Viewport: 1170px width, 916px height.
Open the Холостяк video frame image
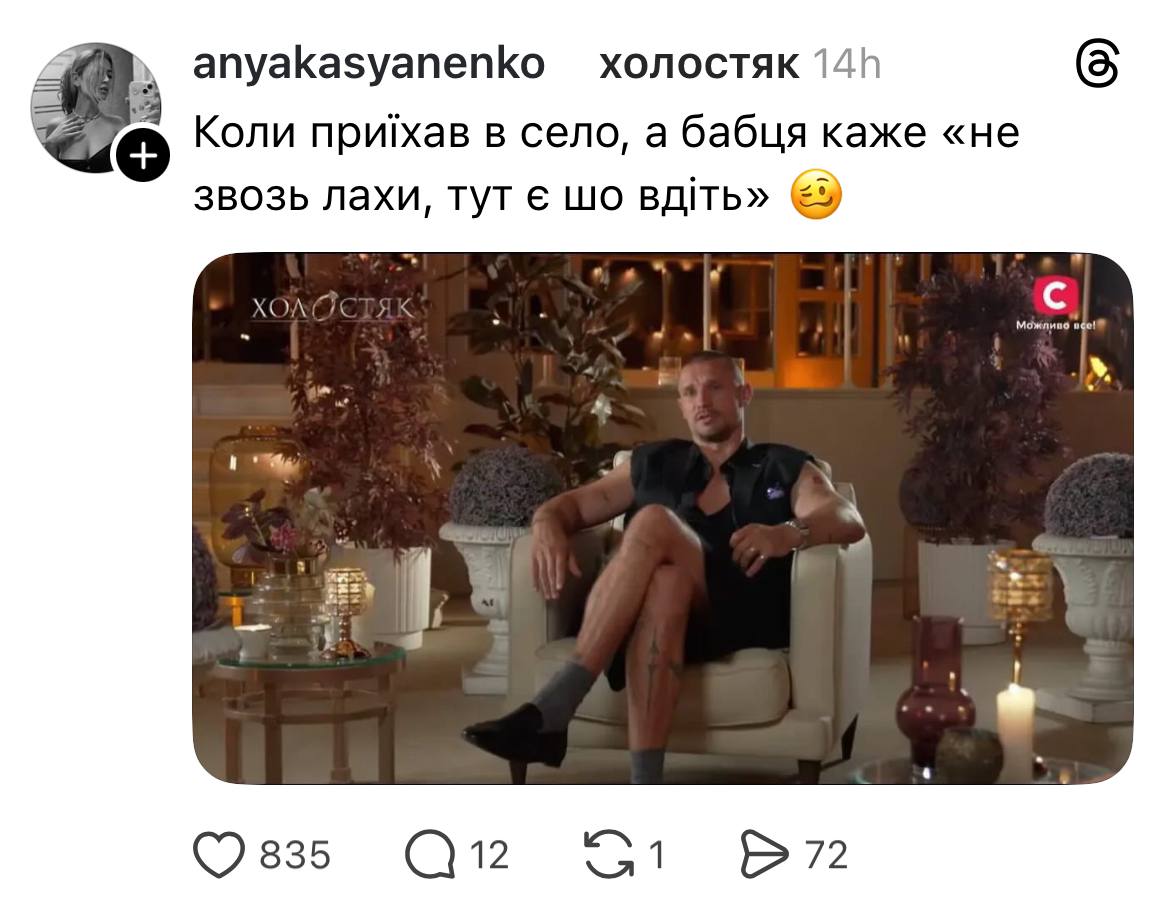663,518
